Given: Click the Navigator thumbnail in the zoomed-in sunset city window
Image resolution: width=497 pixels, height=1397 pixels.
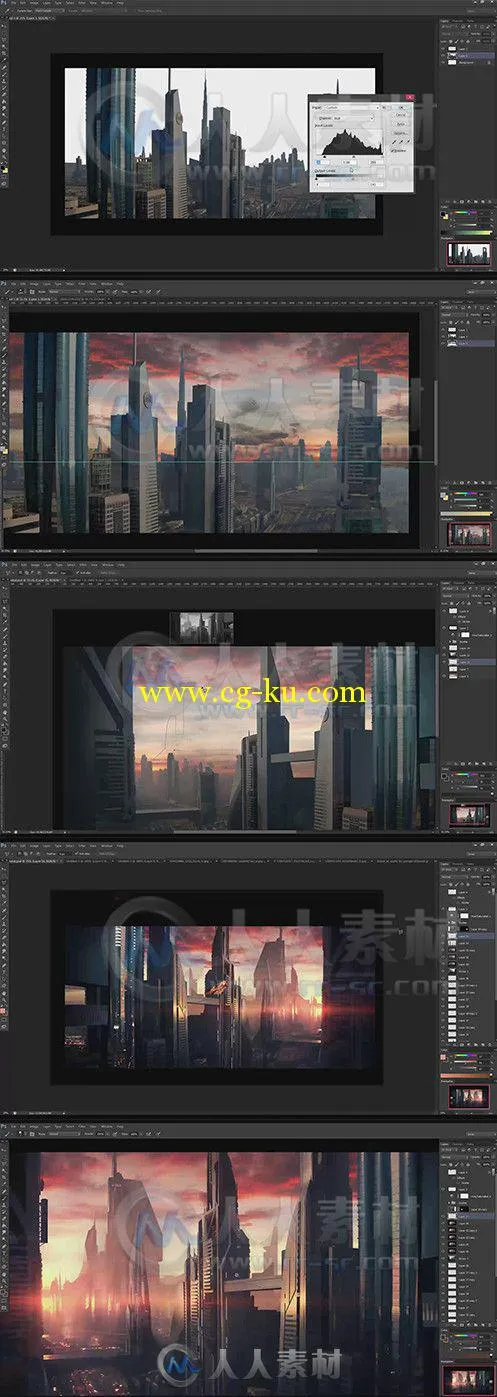Looking at the screenshot, I should [x=469, y=1378].
